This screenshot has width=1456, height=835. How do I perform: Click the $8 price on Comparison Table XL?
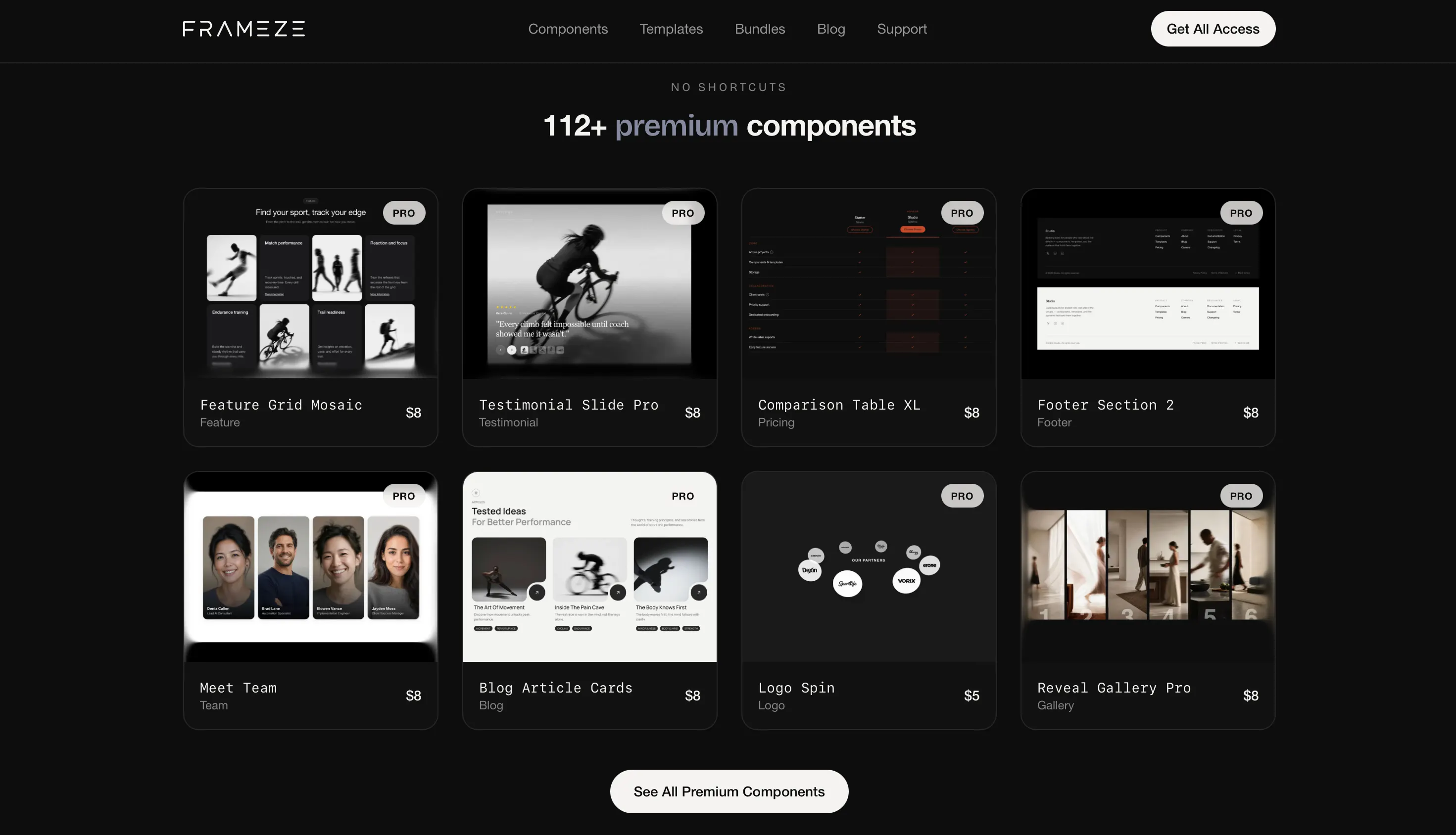point(972,413)
